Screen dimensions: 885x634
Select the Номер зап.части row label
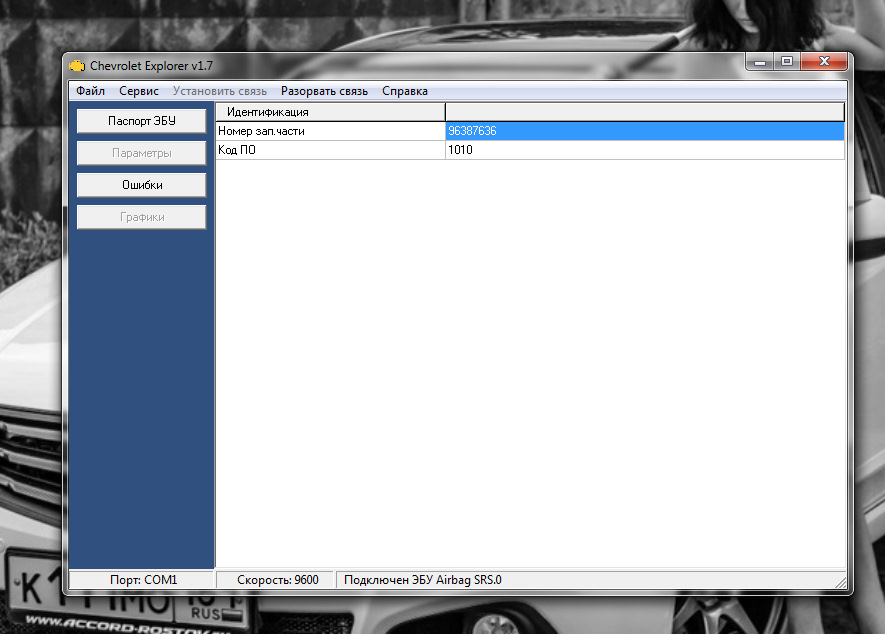coord(331,131)
